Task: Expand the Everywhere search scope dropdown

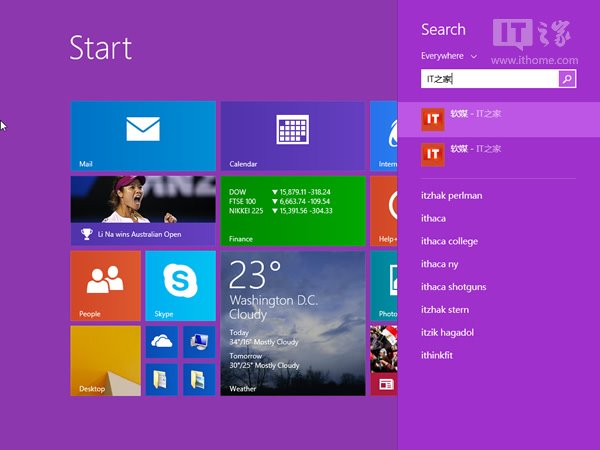Action: pos(449,56)
